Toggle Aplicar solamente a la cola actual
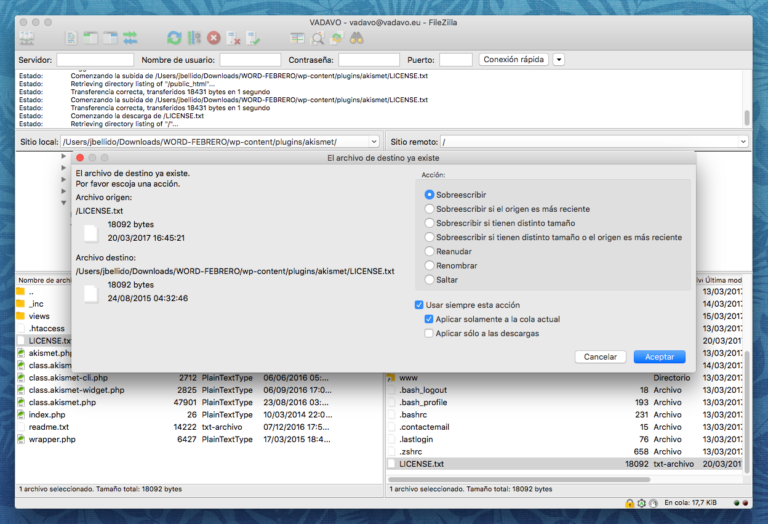 (x=429, y=319)
